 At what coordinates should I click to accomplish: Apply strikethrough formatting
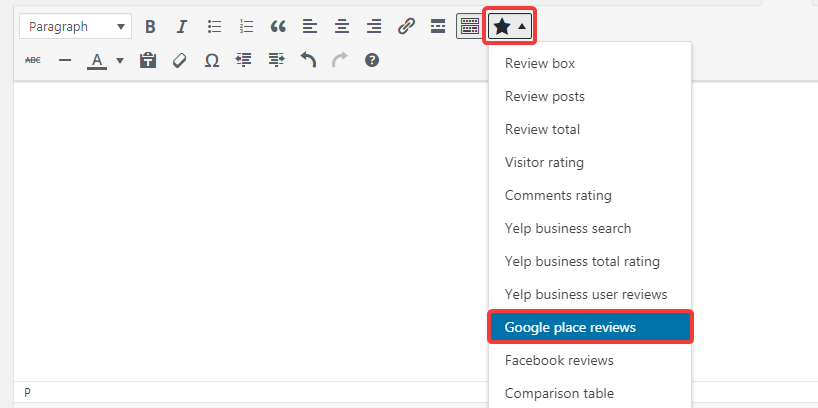click(33, 61)
